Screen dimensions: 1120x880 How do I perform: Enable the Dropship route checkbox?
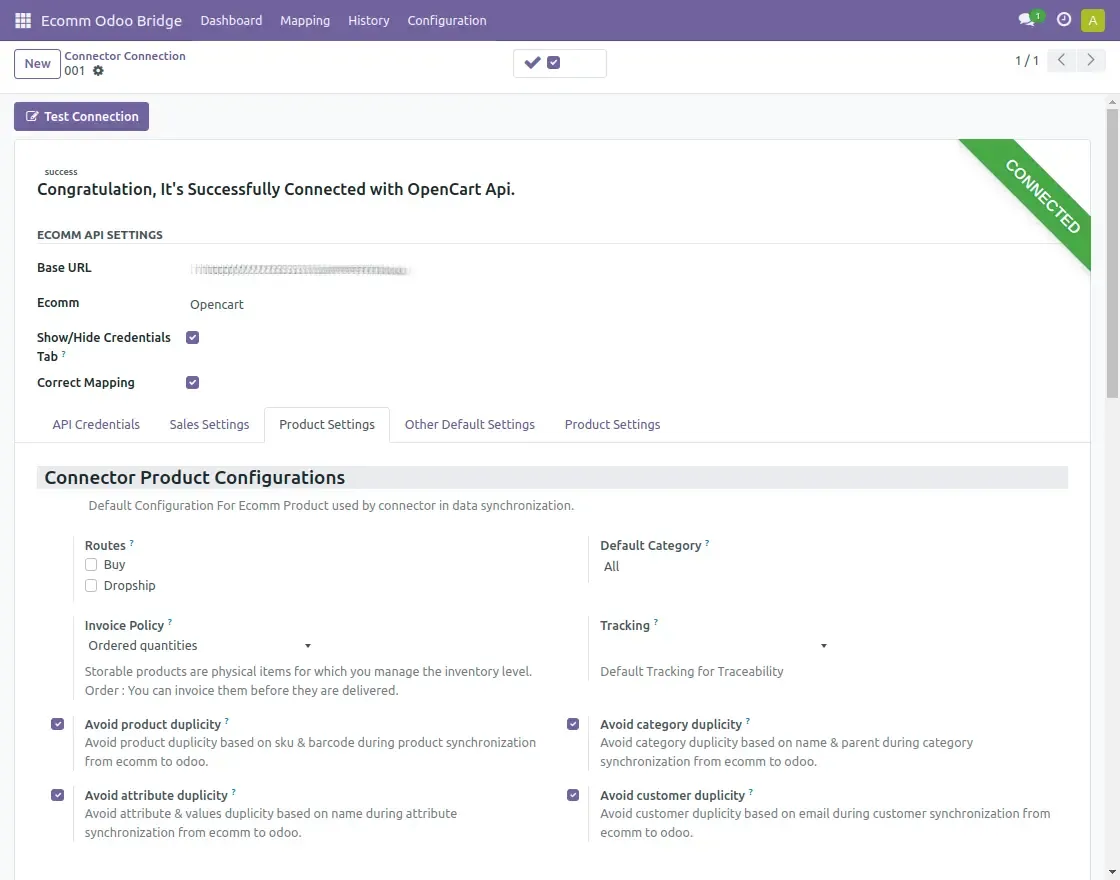(91, 585)
